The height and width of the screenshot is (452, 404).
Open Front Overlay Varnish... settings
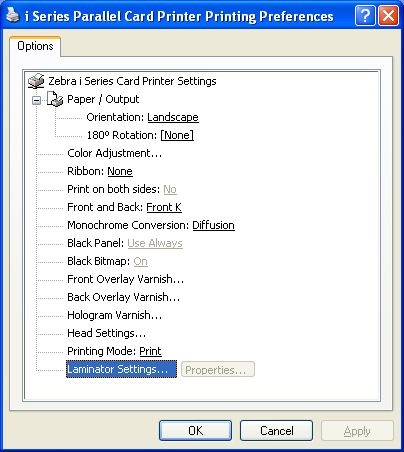(x=125, y=279)
